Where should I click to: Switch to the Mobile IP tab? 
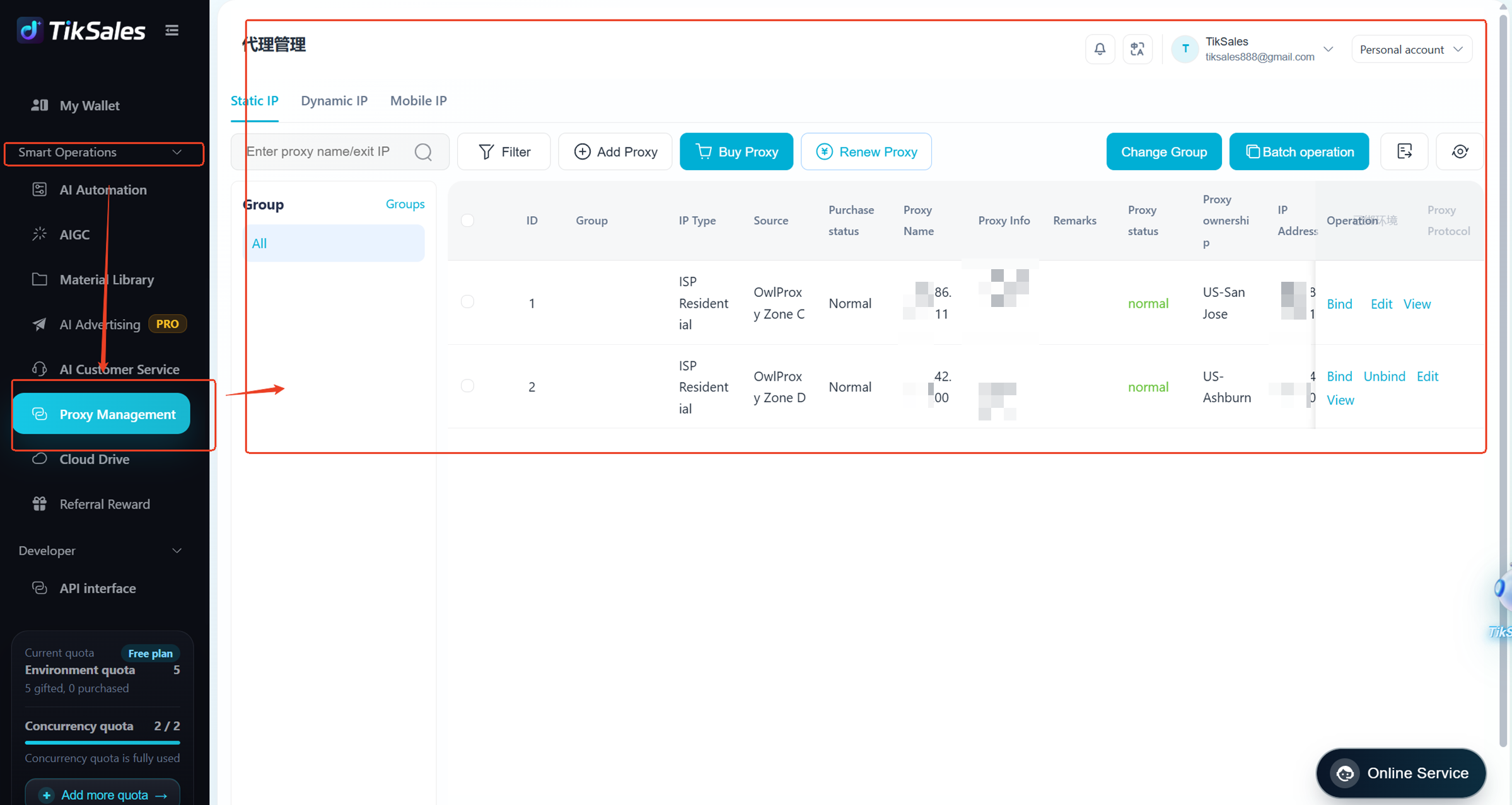[x=418, y=100]
